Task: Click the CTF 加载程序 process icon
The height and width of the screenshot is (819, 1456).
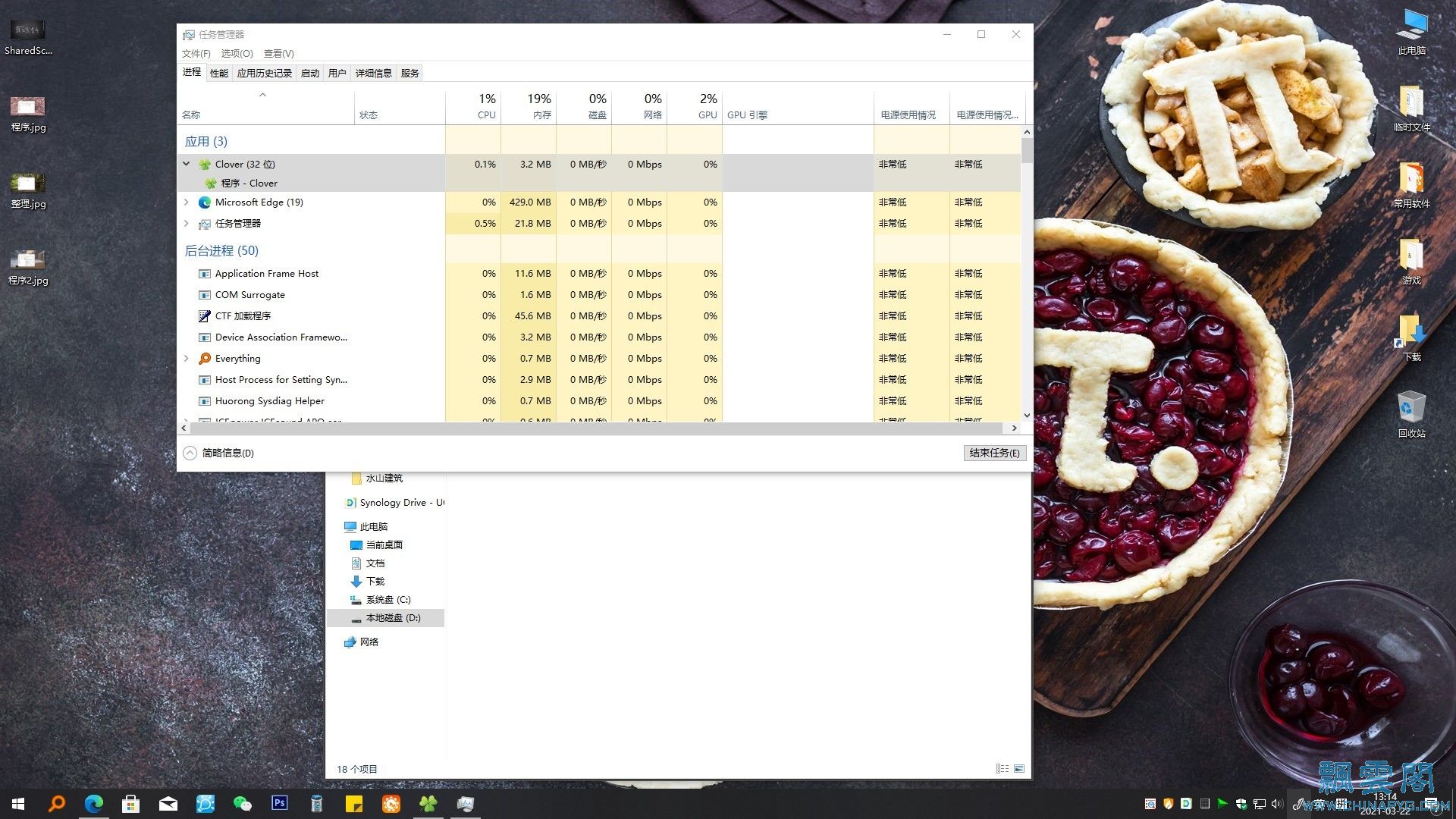Action: pyautogui.click(x=205, y=316)
